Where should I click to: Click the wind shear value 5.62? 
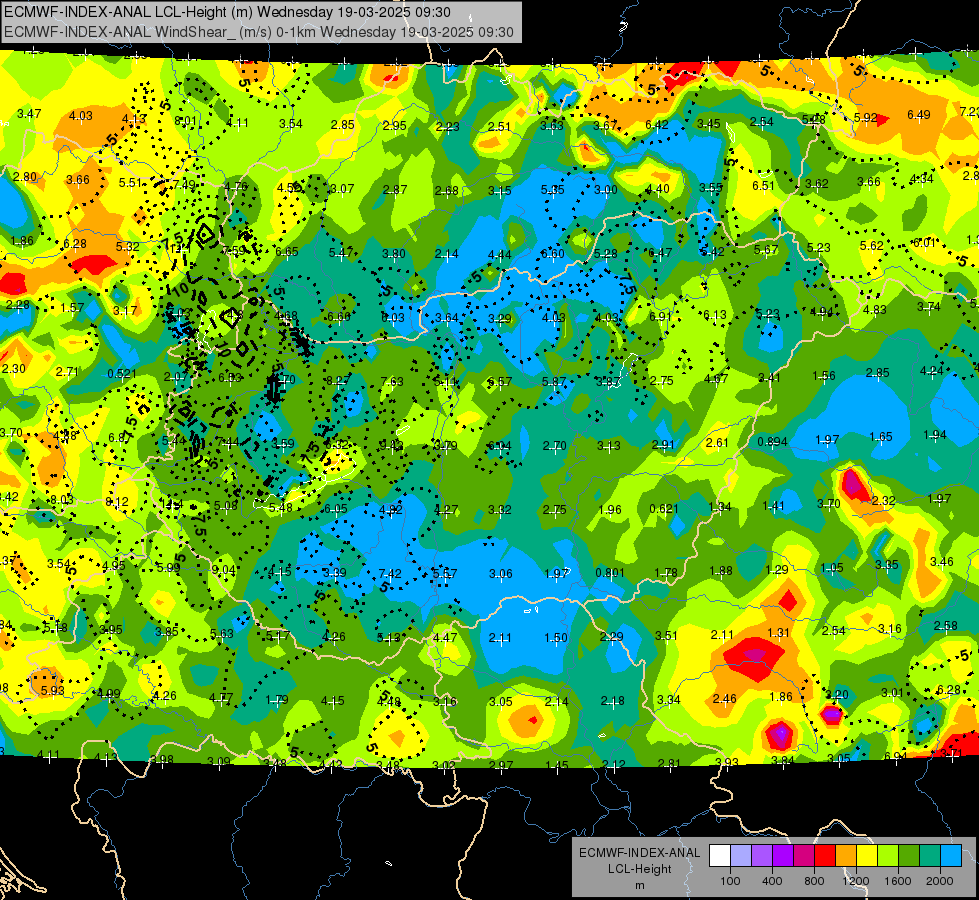pyautogui.click(x=872, y=245)
